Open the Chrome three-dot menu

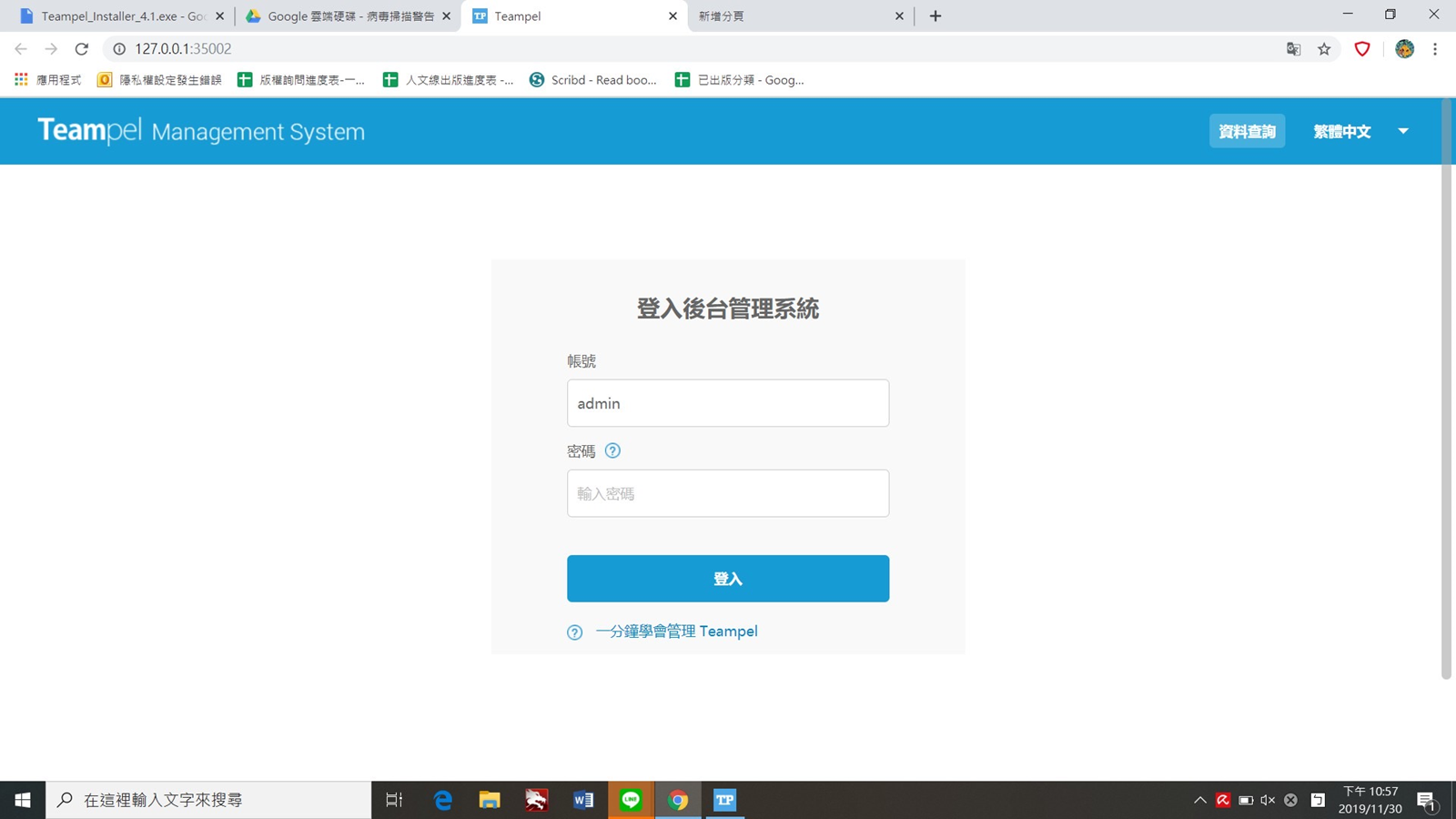pos(1435,49)
